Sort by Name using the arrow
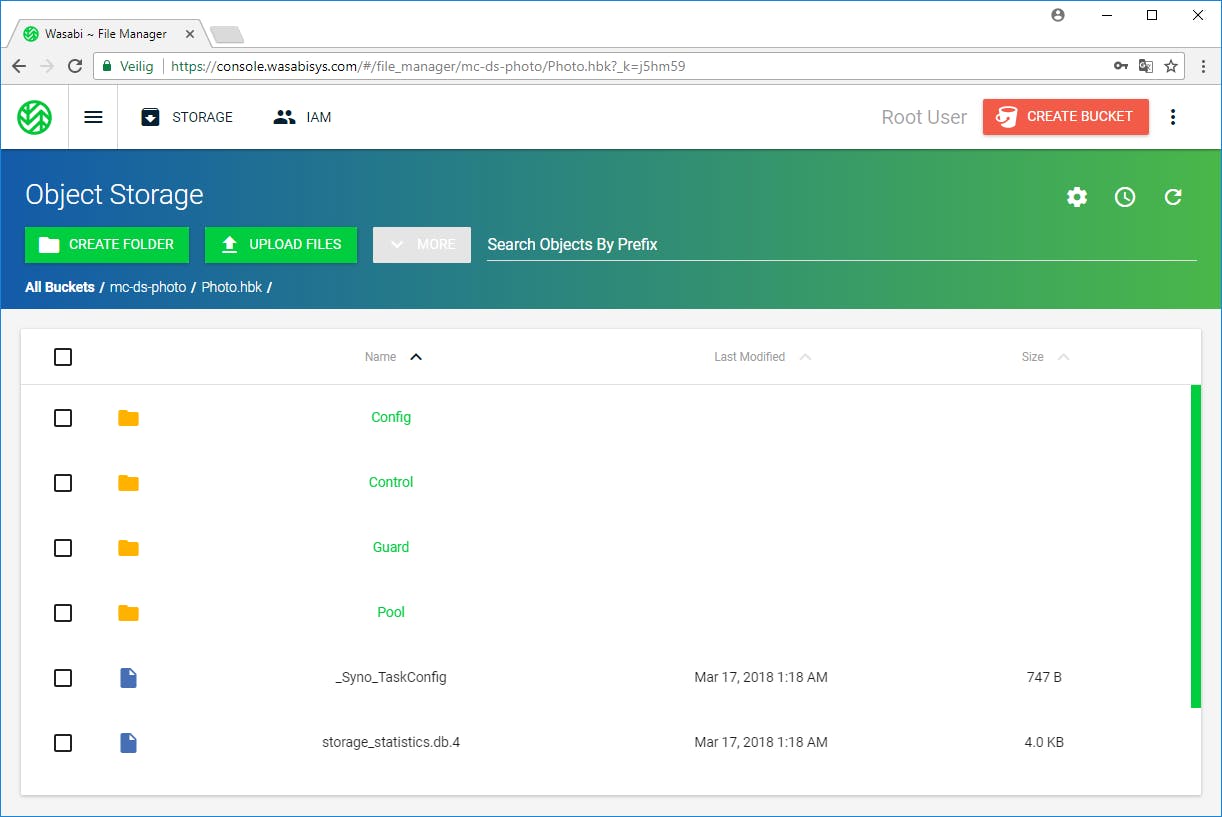The image size is (1222, 817). (416, 356)
